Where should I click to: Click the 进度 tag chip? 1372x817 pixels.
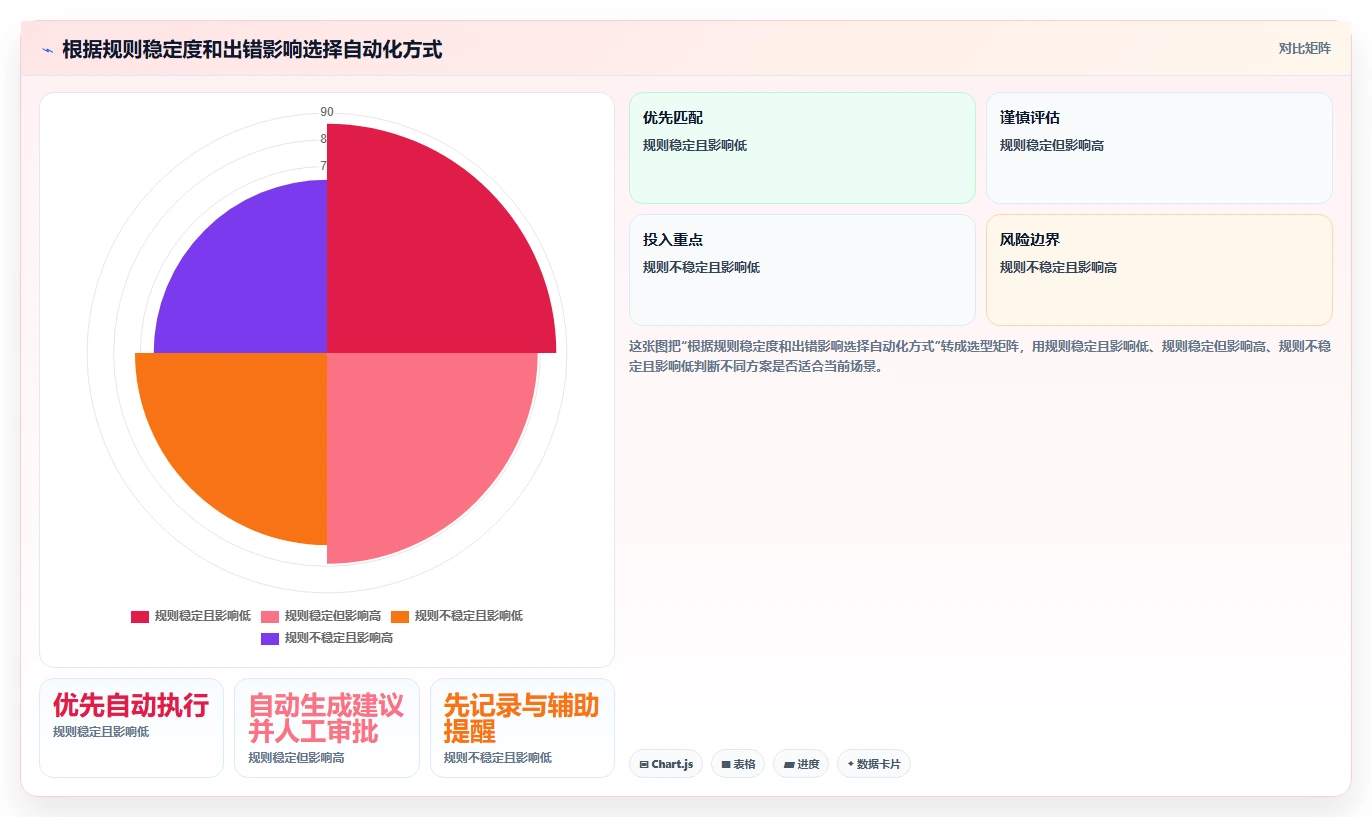[801, 764]
